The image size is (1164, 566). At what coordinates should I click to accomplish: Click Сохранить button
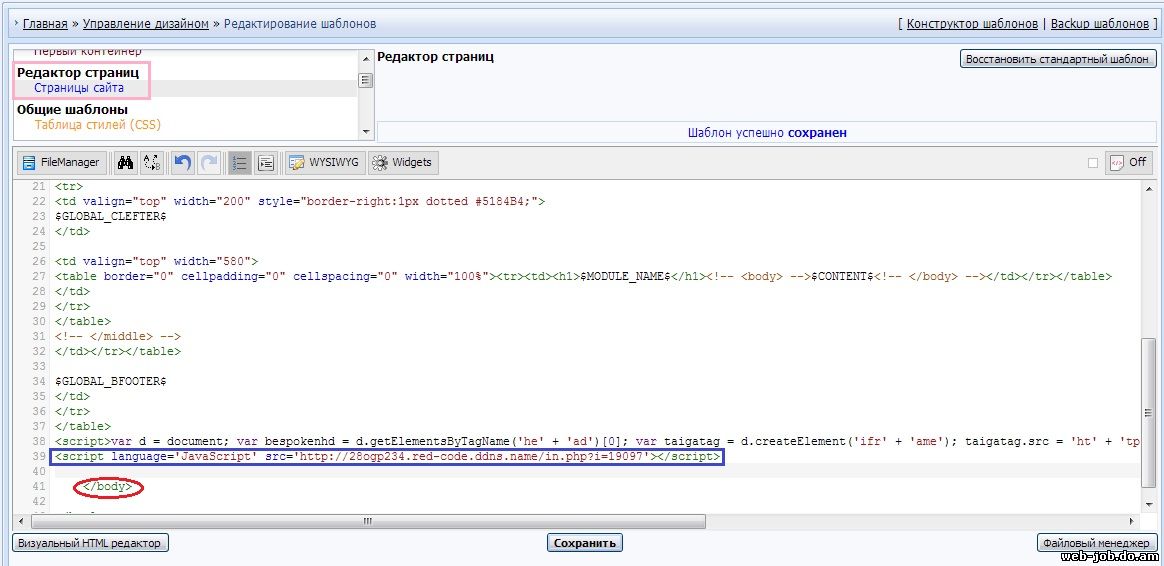tap(585, 543)
